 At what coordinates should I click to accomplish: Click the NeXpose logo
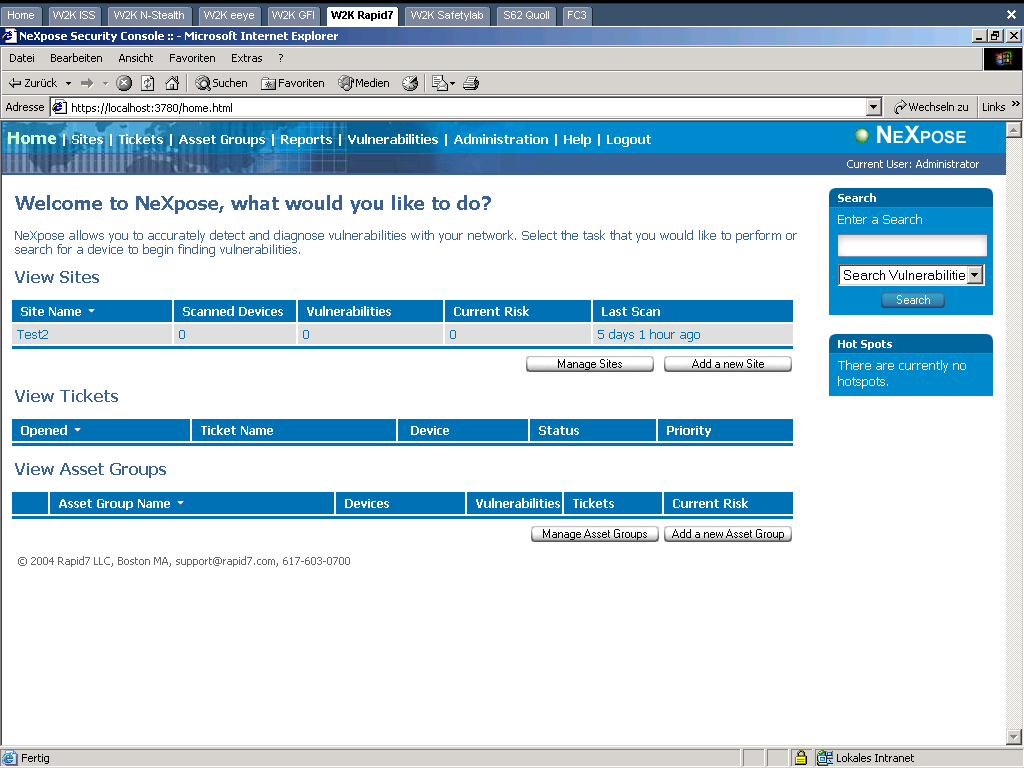911,136
